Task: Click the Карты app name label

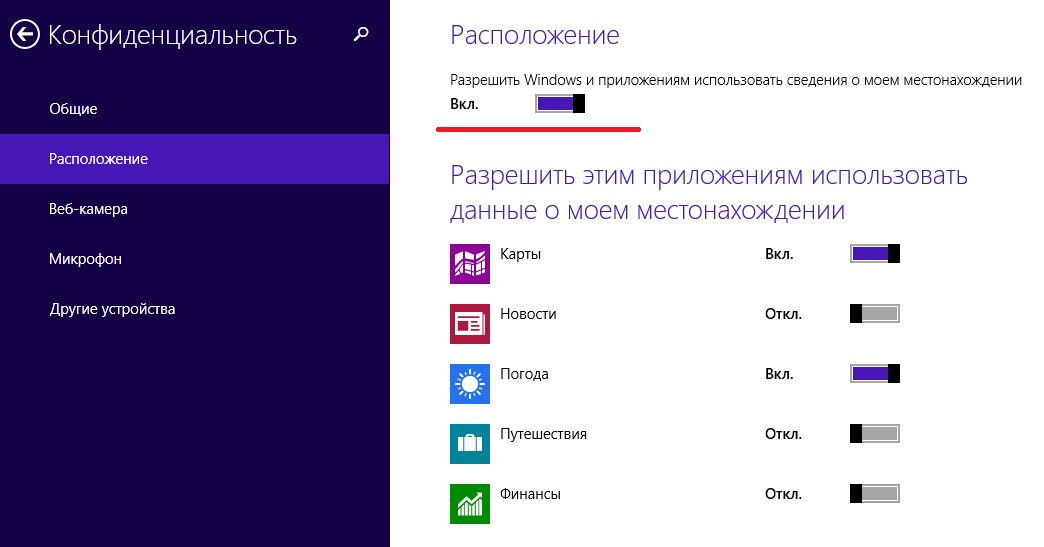Action: 521,254
